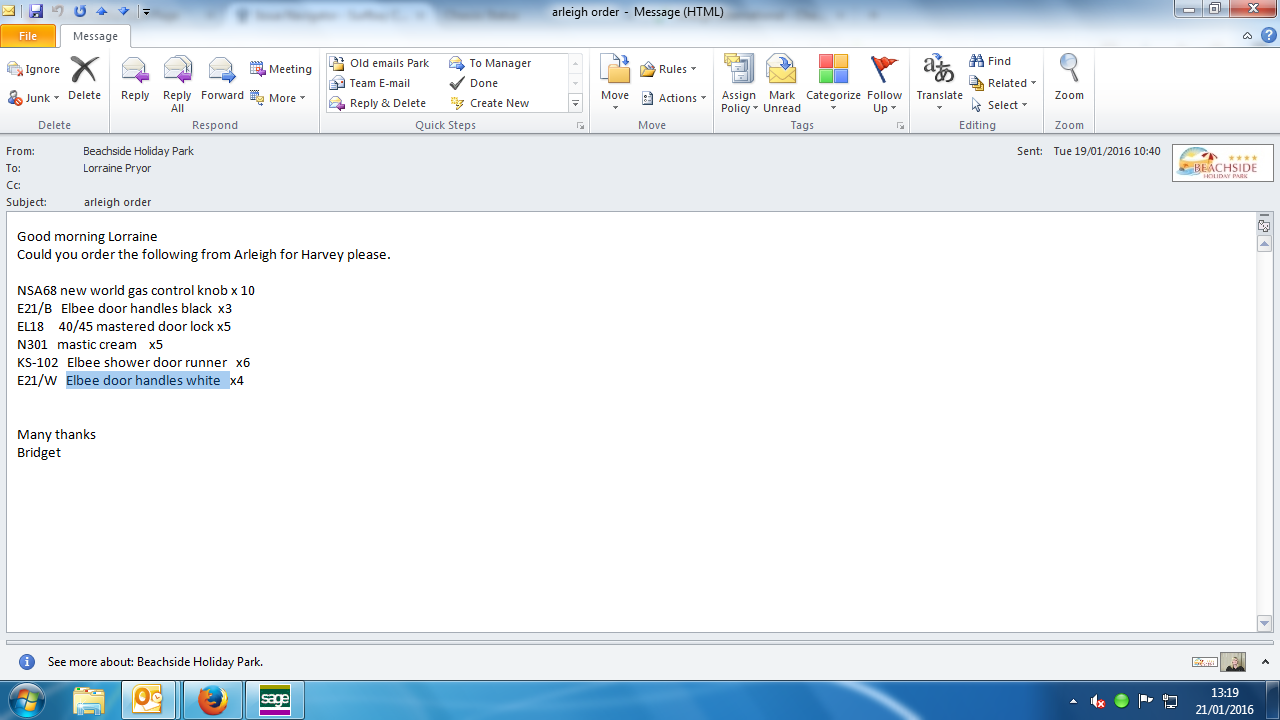1280x720 pixels.
Task: Click the Undo arrow in quick access toolbar
Action: [58, 12]
